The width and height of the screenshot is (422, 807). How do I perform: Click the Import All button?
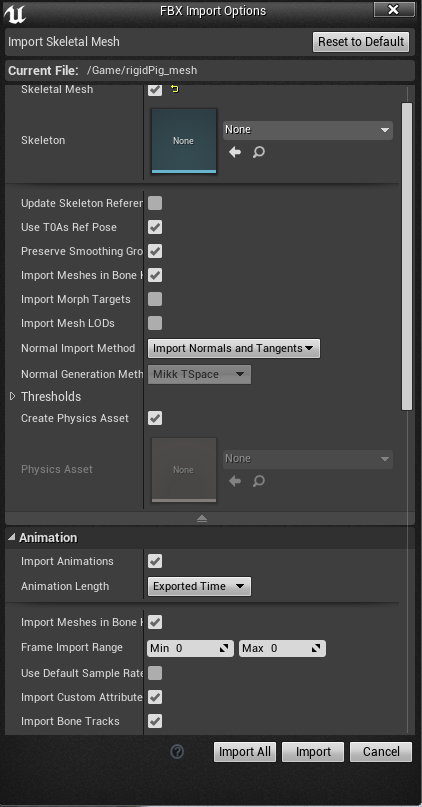(x=245, y=752)
